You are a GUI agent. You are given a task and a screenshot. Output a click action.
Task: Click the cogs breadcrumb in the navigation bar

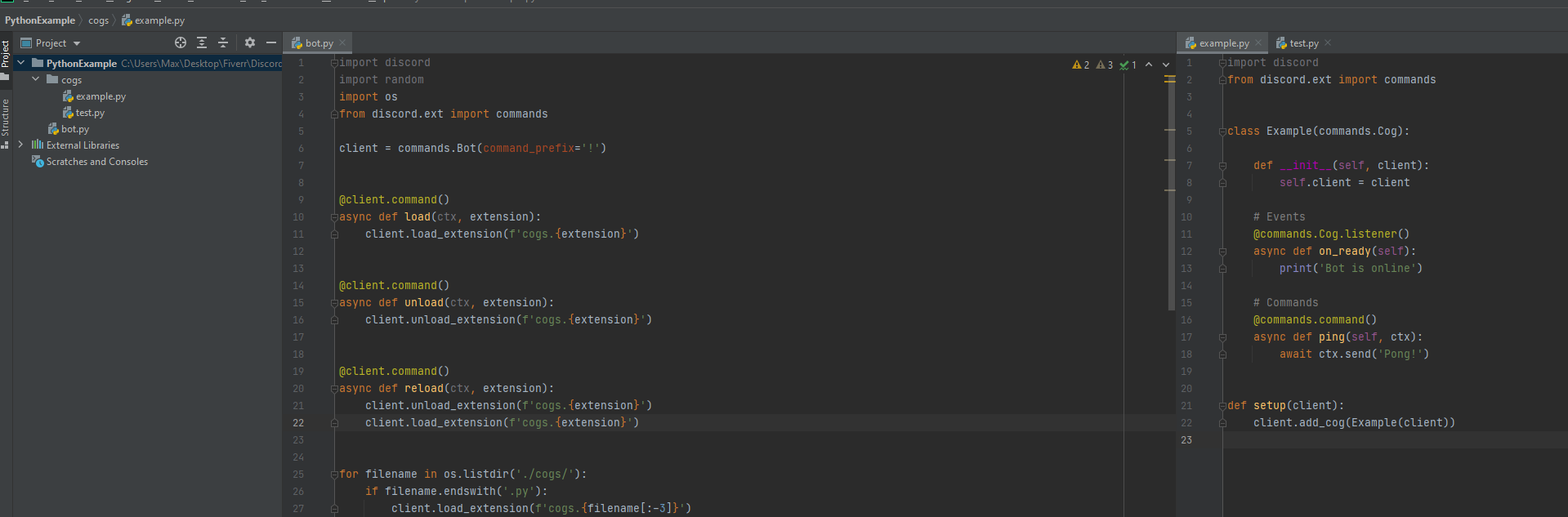(98, 20)
